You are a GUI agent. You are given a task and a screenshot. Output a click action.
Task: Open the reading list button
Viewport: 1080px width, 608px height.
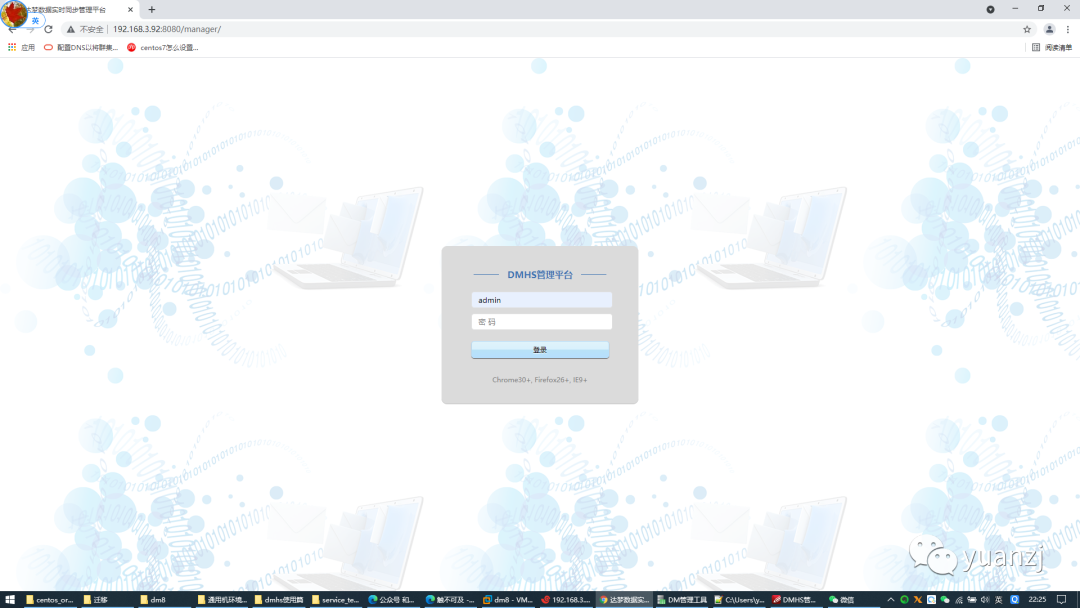1052,48
